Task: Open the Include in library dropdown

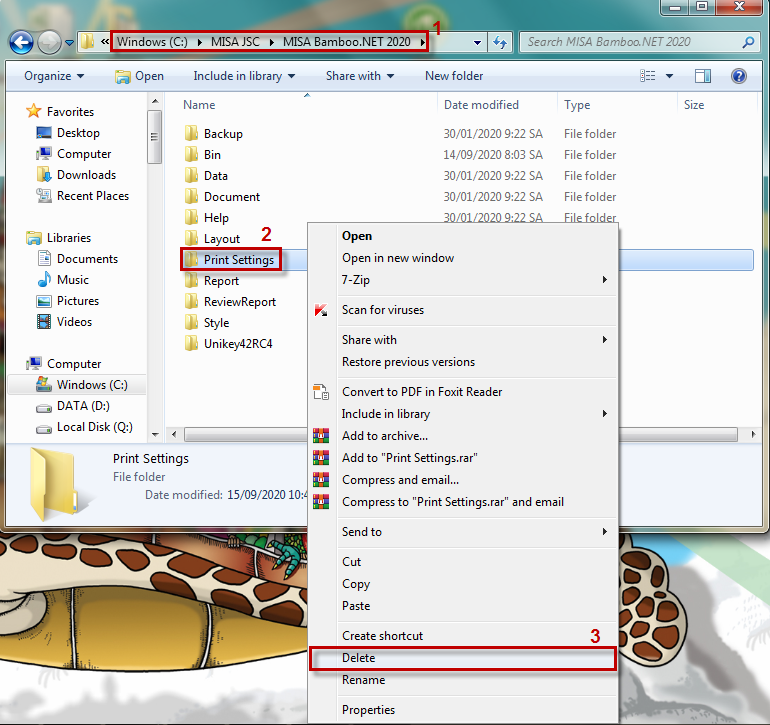Action: 244,76
